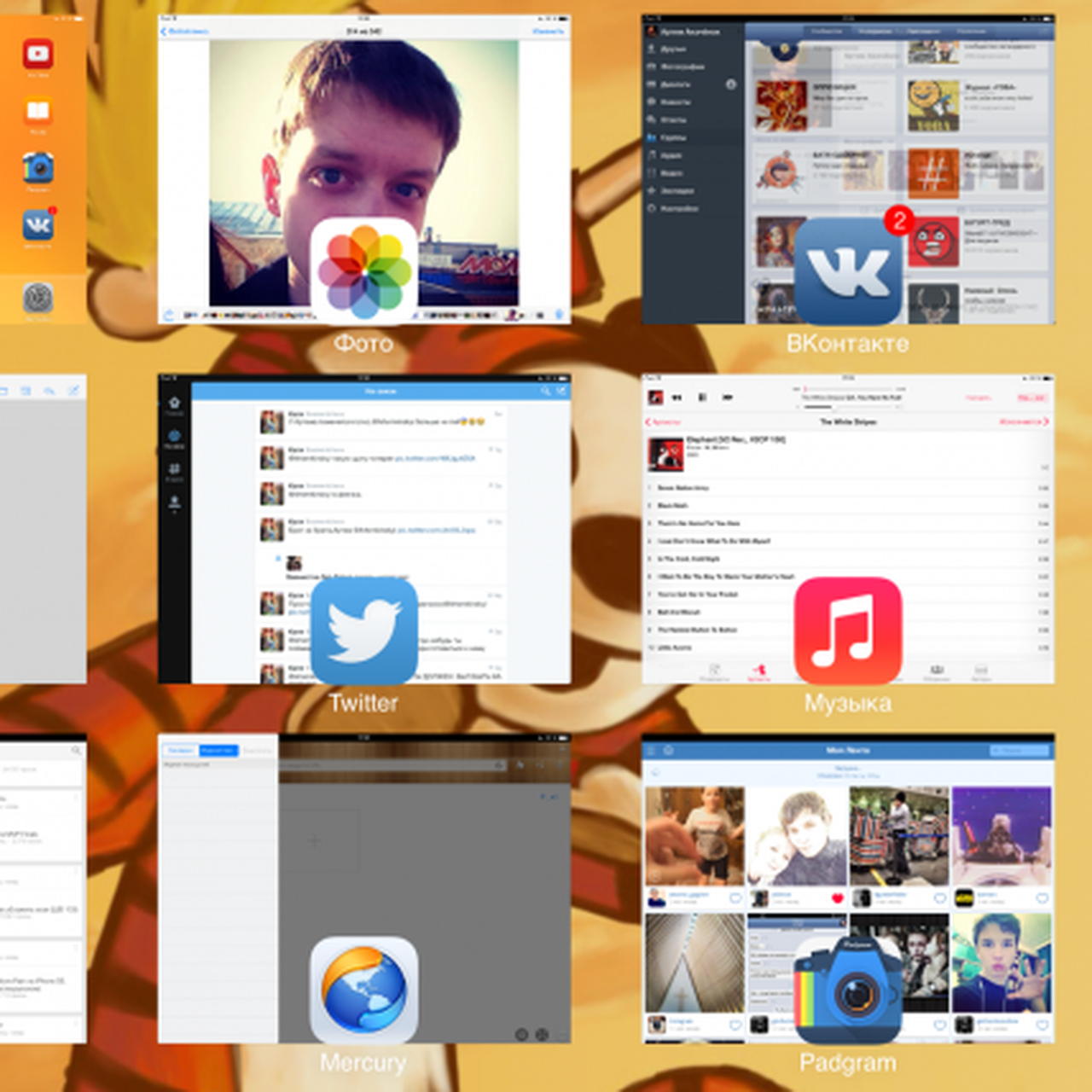Click the Mercury label
Screen dimensions: 1092x1092
click(x=363, y=1063)
